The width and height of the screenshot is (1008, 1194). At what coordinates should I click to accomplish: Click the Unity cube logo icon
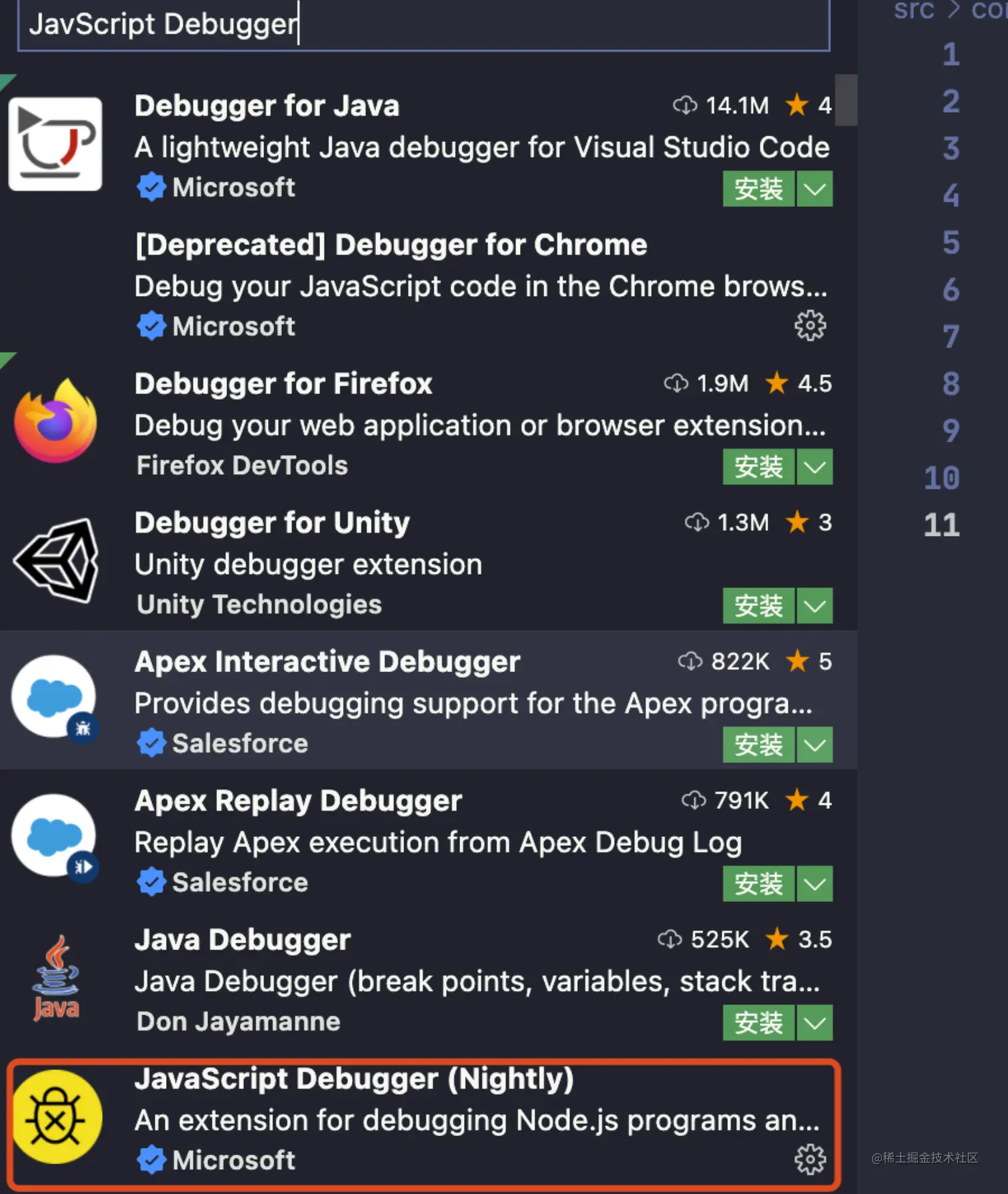click(56, 561)
